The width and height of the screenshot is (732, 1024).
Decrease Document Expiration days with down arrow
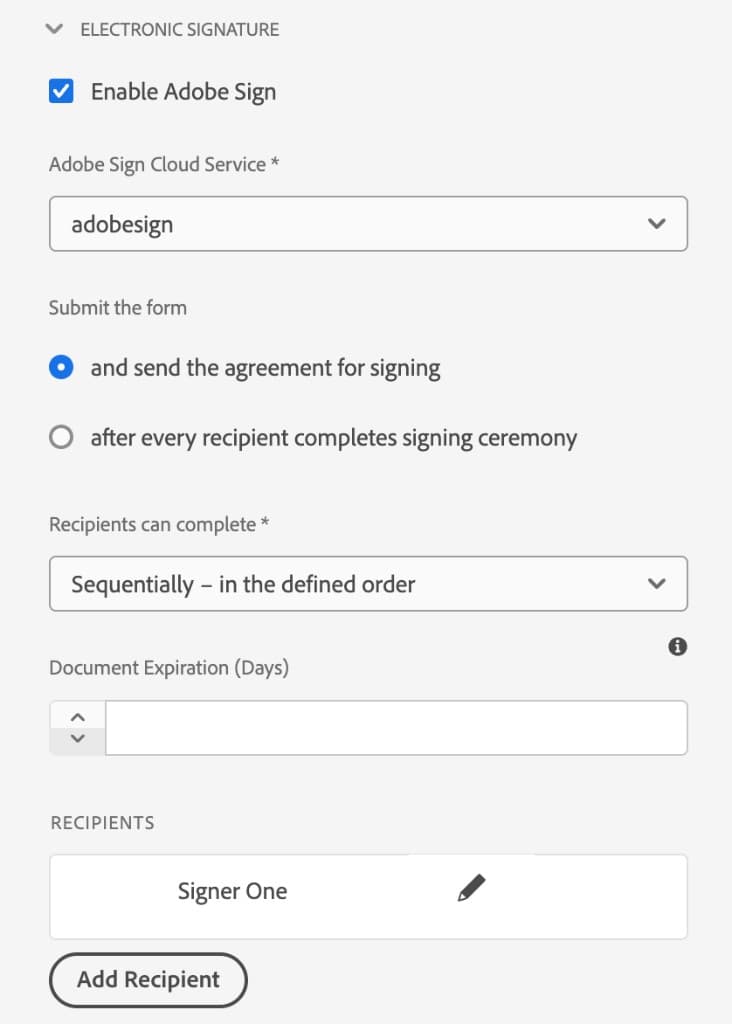coord(78,739)
